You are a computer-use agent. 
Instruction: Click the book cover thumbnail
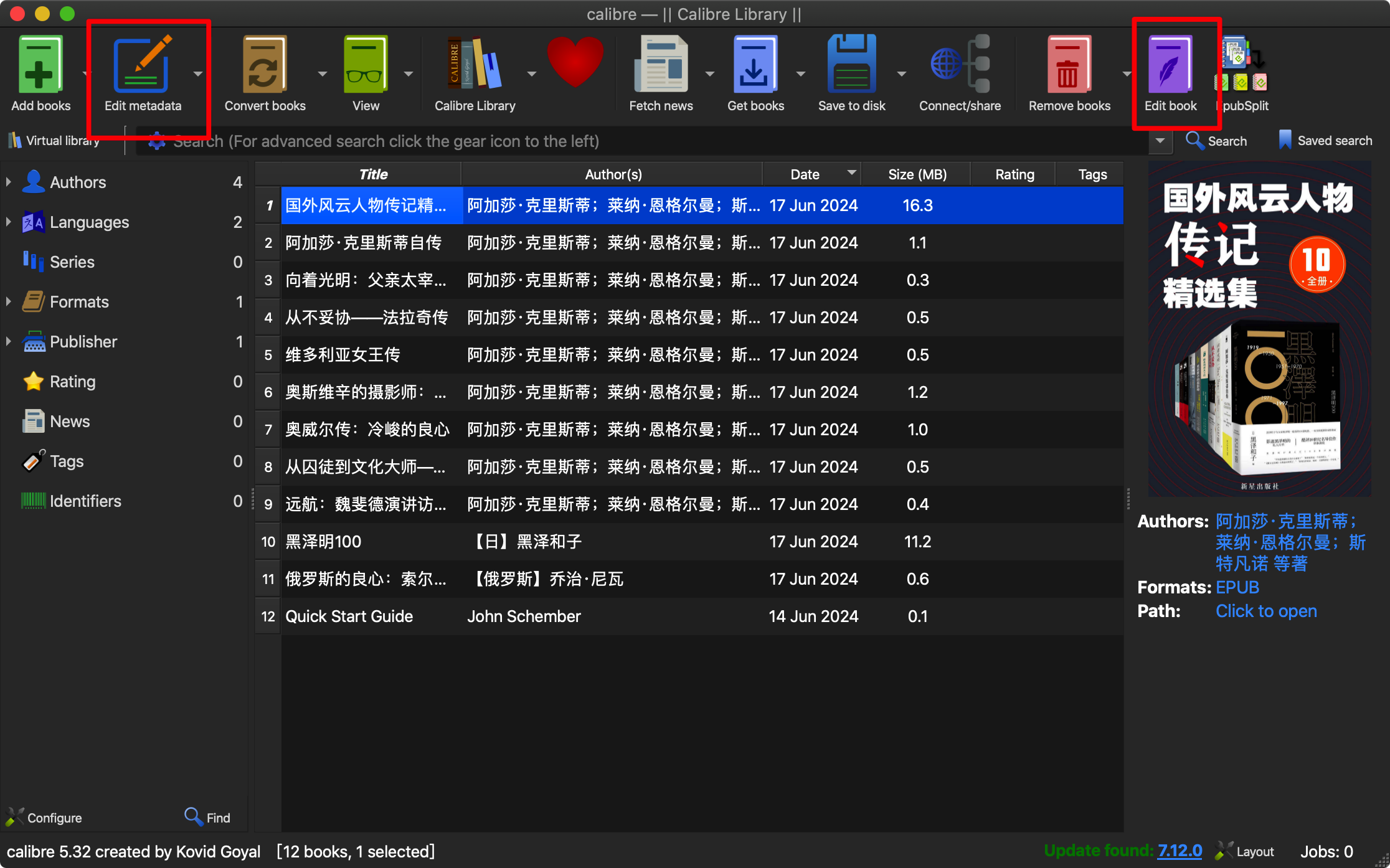tap(1259, 330)
